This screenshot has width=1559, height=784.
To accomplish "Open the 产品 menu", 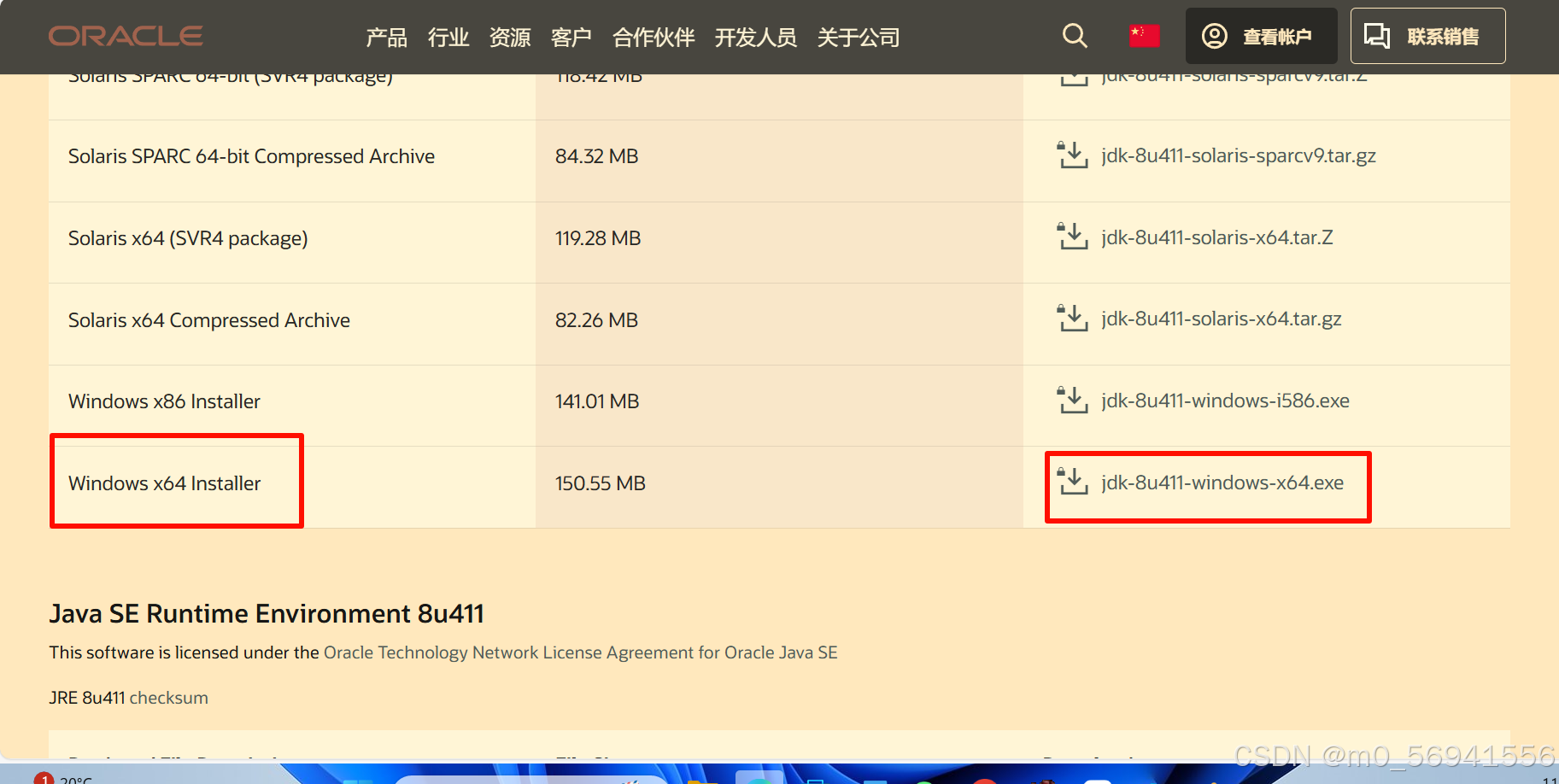I will 387,38.
